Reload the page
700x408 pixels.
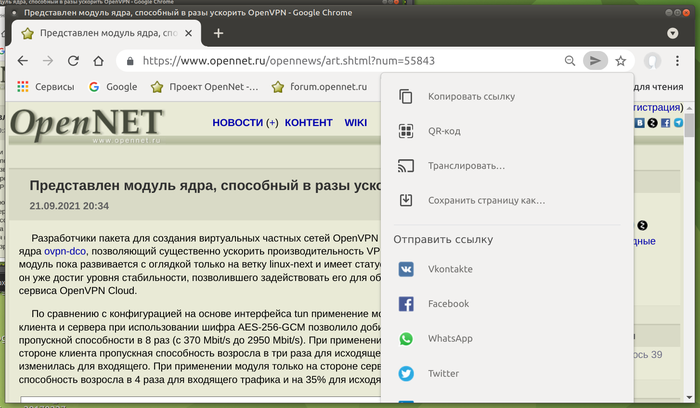[72, 61]
